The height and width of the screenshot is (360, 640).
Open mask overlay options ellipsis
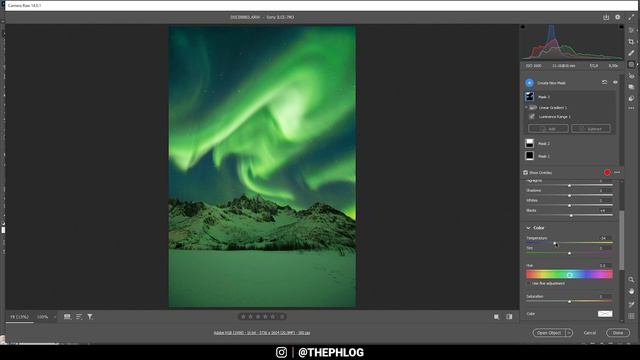pyautogui.click(x=617, y=173)
